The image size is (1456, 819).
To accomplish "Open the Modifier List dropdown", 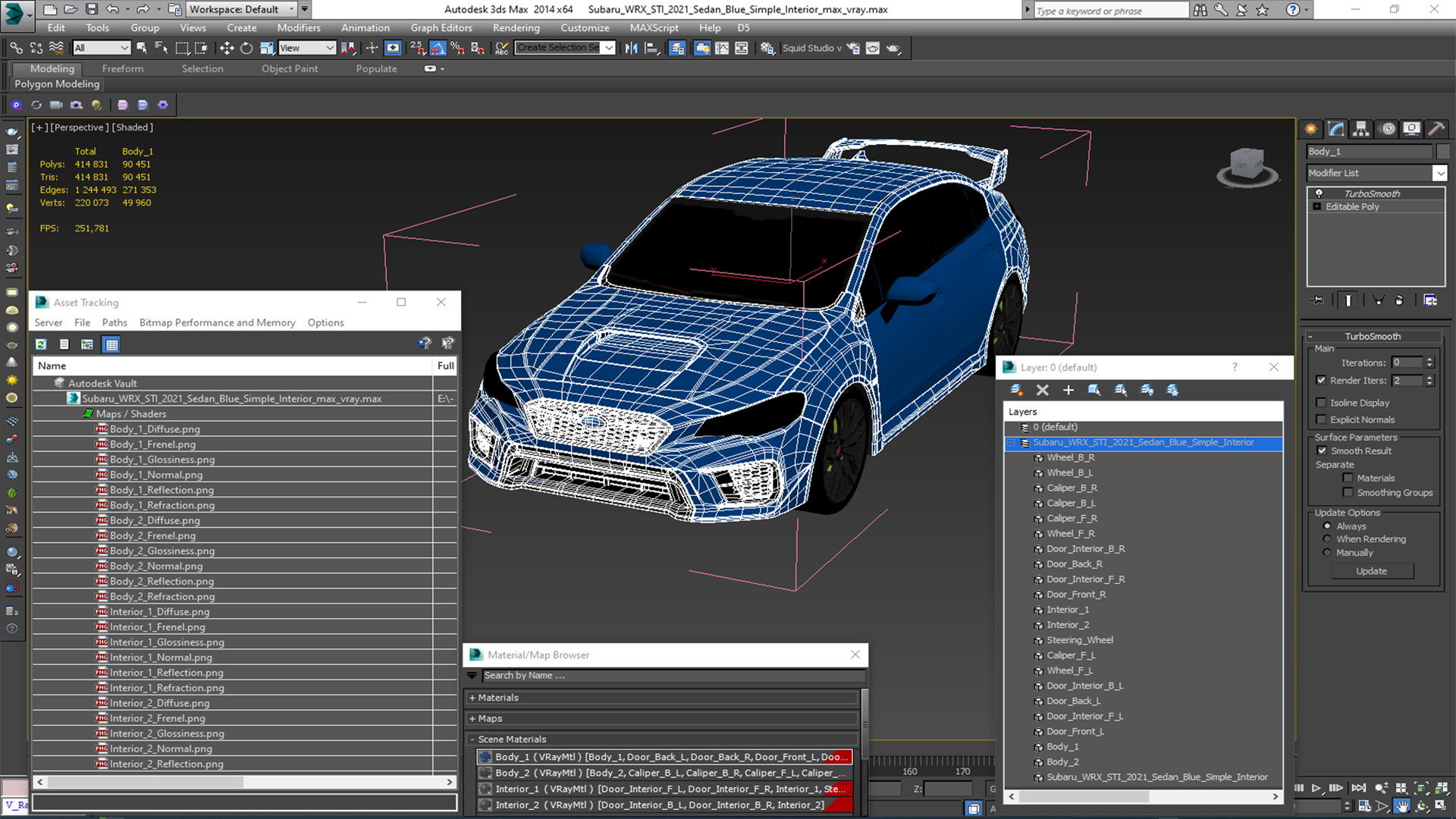I will point(1440,173).
